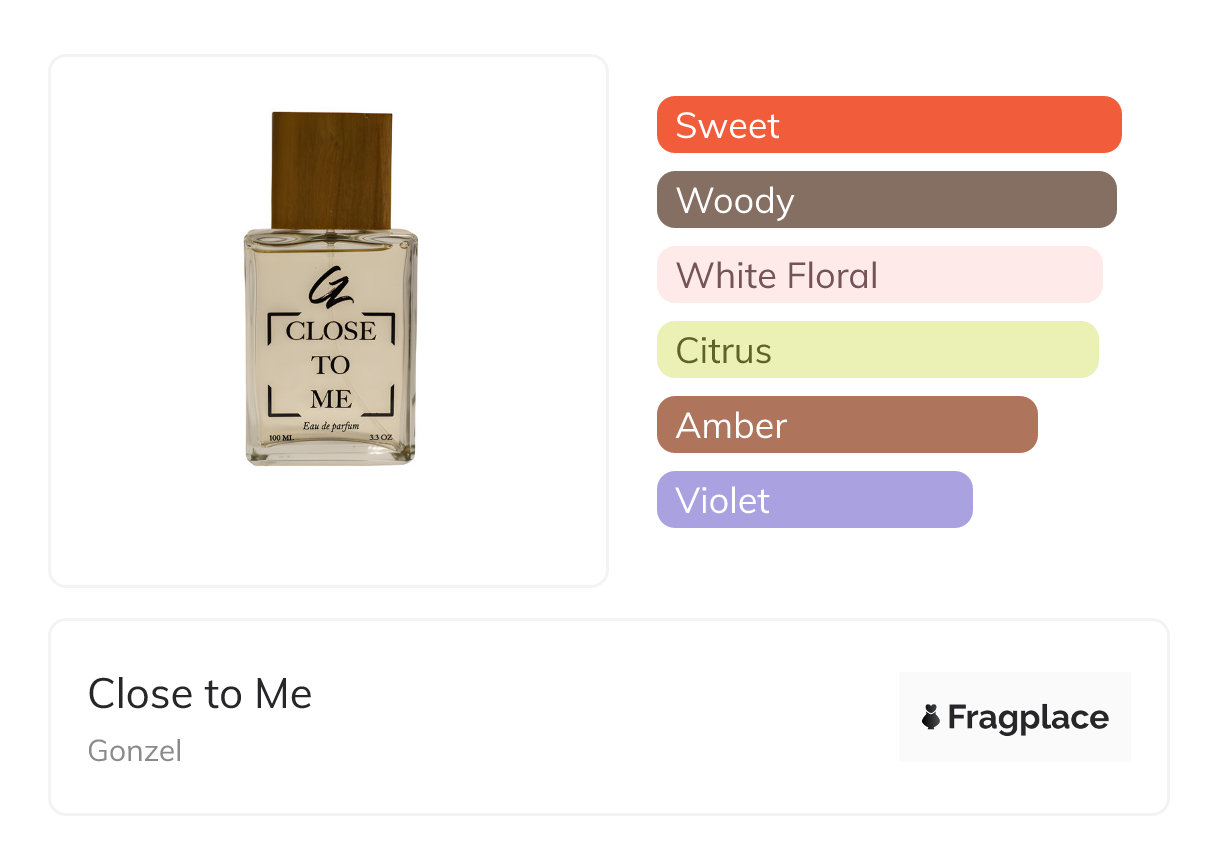
Task: Click the wooden cap of the bottle
Action: pos(331,170)
